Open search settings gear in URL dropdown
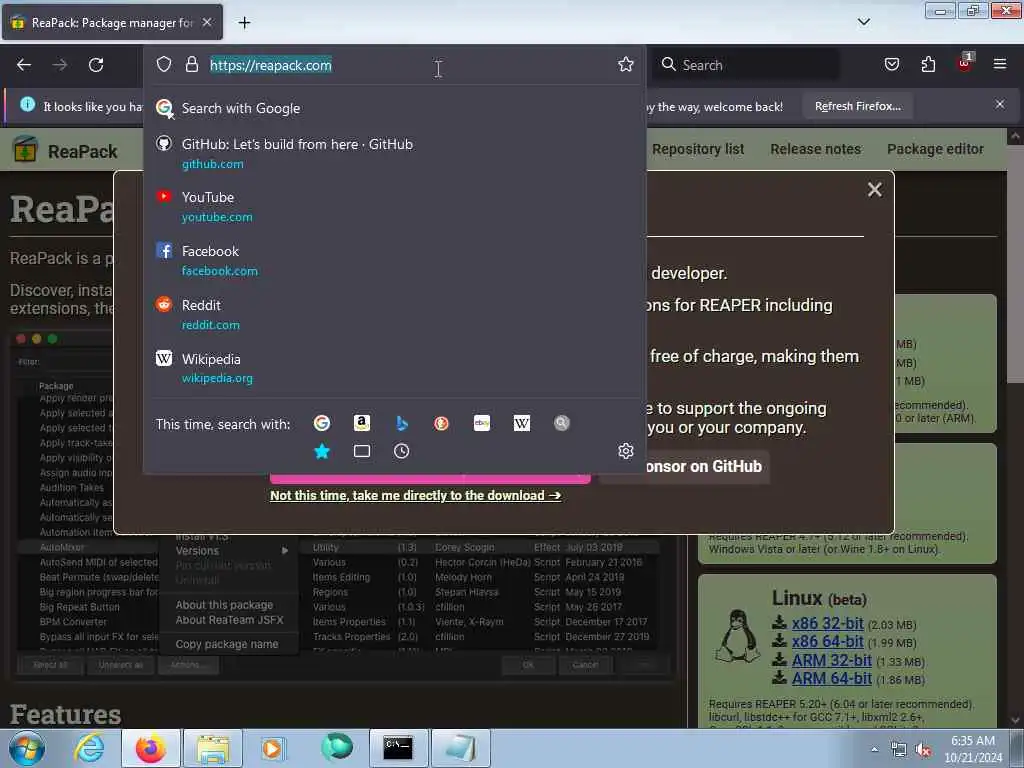The width and height of the screenshot is (1024, 768). pos(626,451)
